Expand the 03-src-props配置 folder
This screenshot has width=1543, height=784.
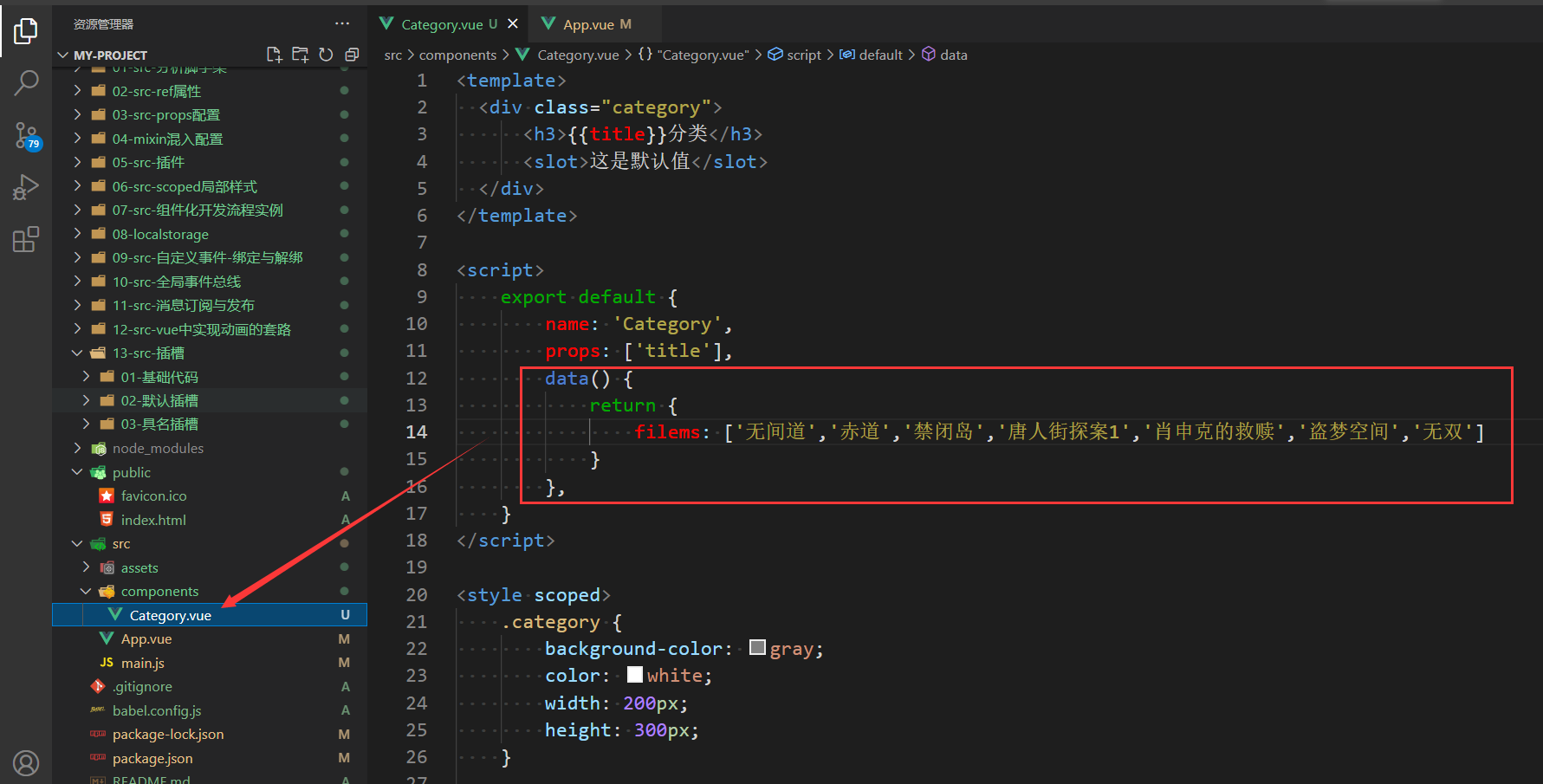165,115
